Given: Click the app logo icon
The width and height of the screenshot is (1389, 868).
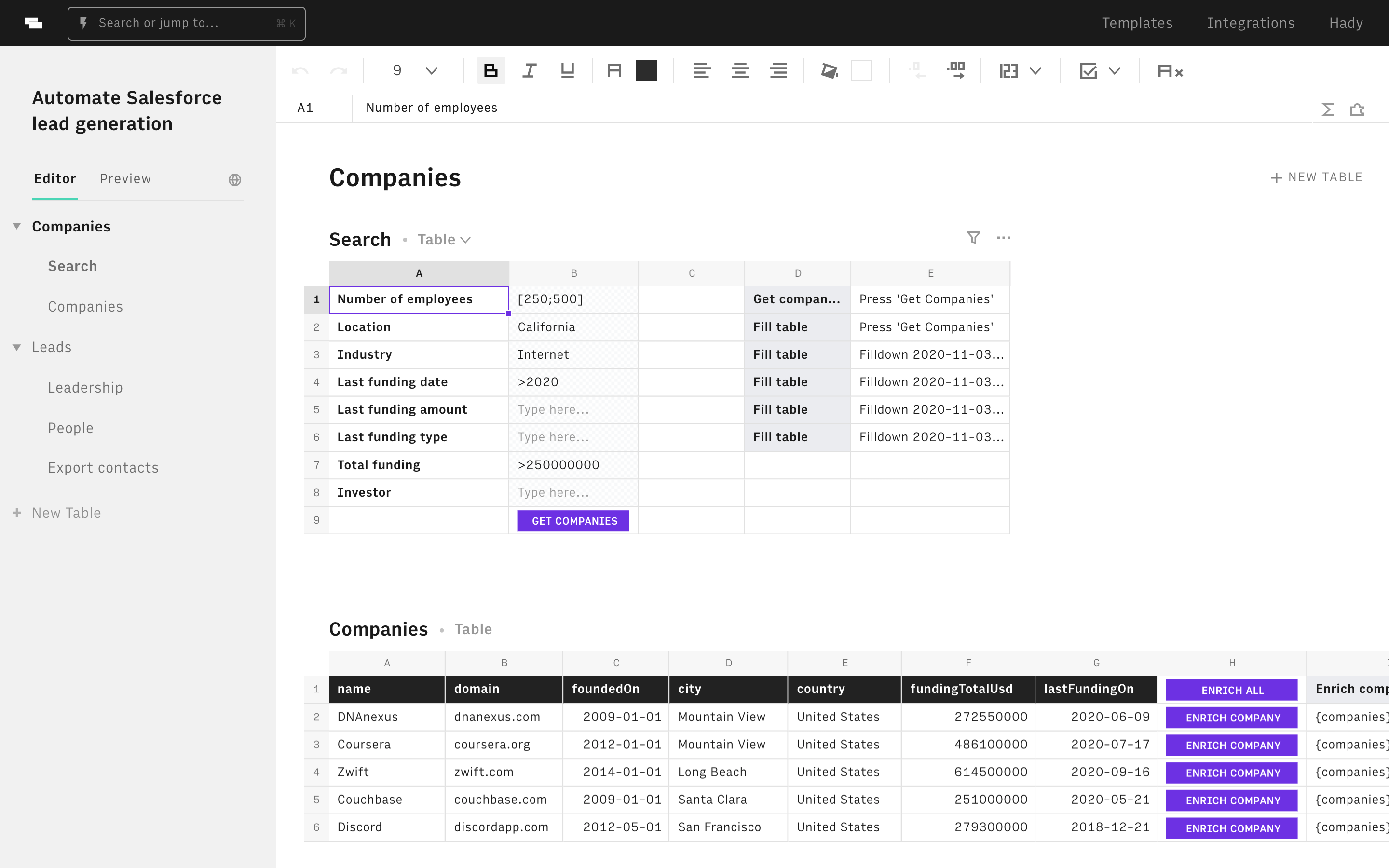Looking at the screenshot, I should tap(34, 23).
